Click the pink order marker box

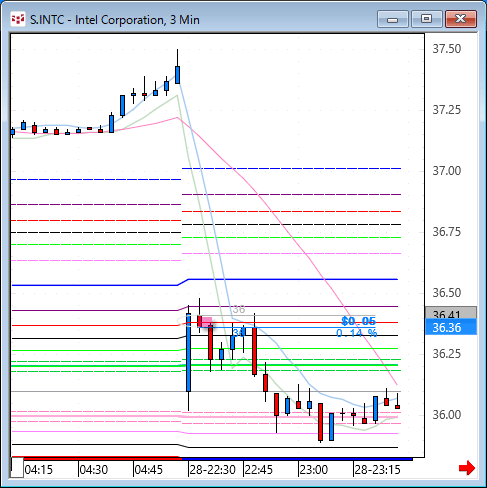point(207,322)
